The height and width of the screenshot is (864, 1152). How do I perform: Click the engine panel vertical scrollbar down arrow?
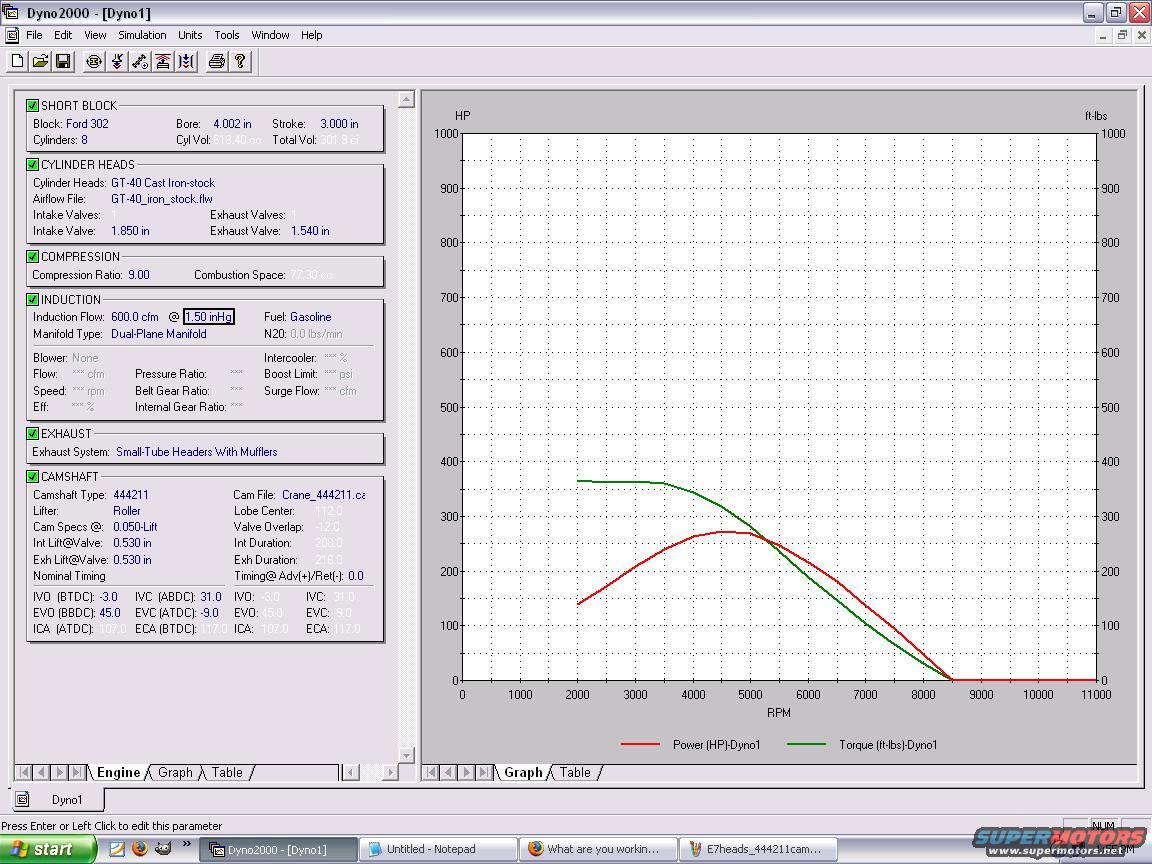[x=406, y=755]
